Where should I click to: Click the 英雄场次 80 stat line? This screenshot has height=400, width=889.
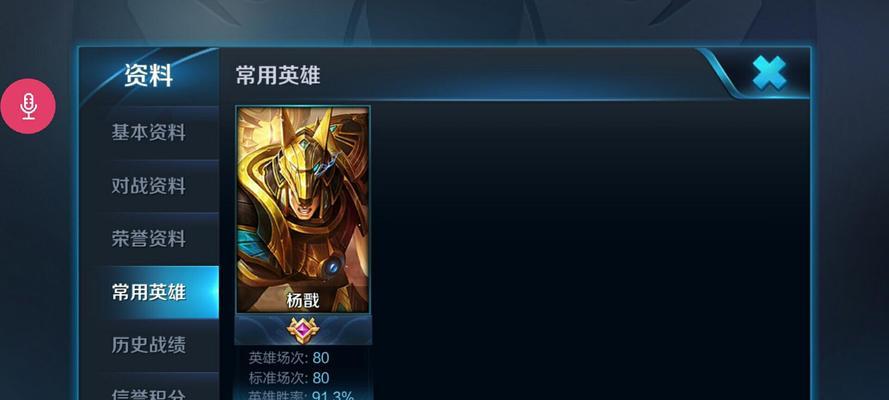[289, 358]
